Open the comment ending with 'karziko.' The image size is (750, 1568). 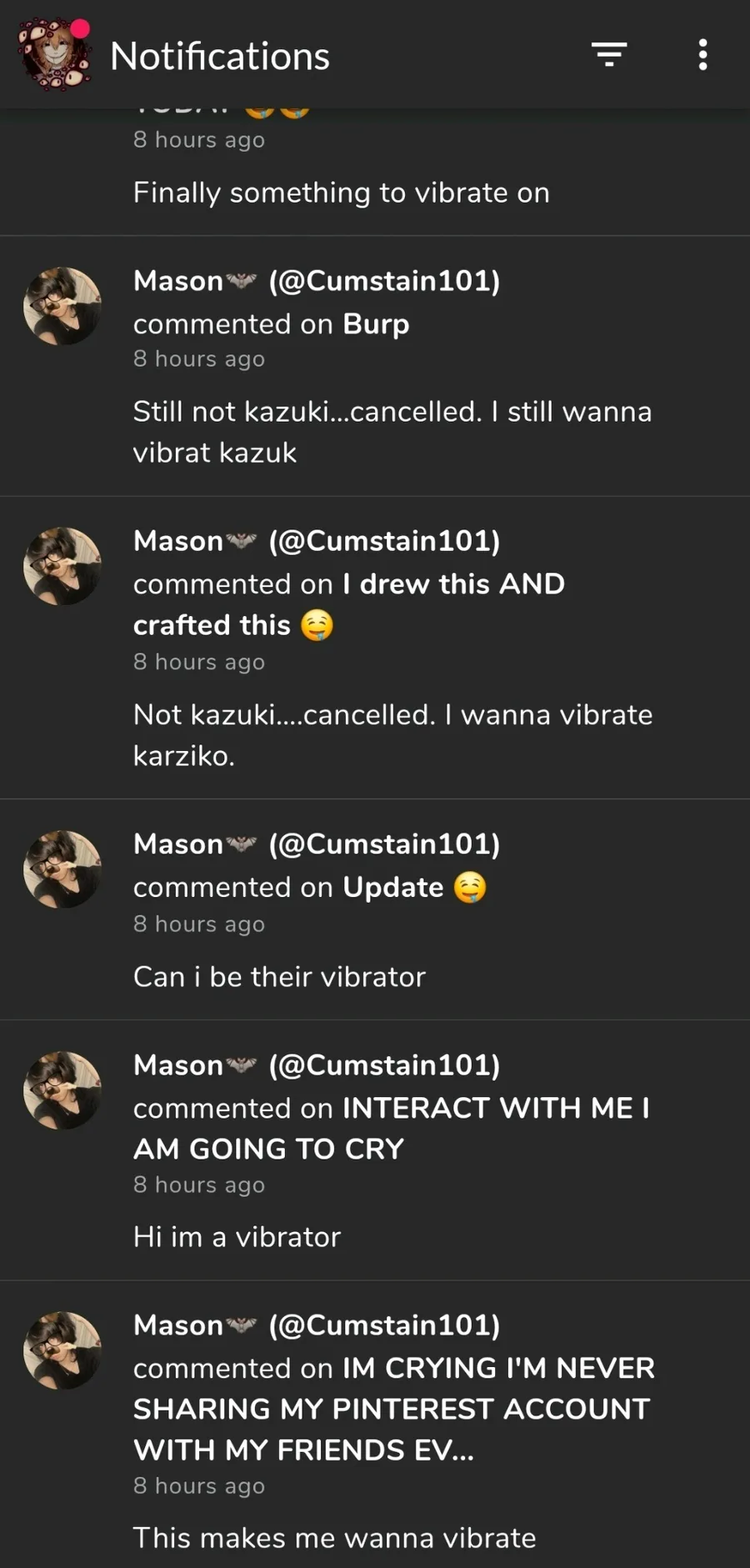click(392, 735)
